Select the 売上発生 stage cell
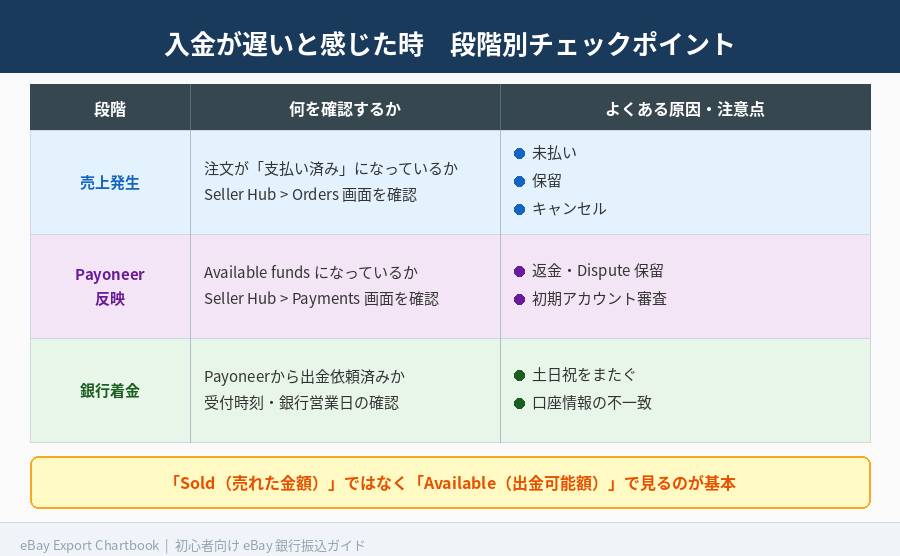 [x=110, y=183]
